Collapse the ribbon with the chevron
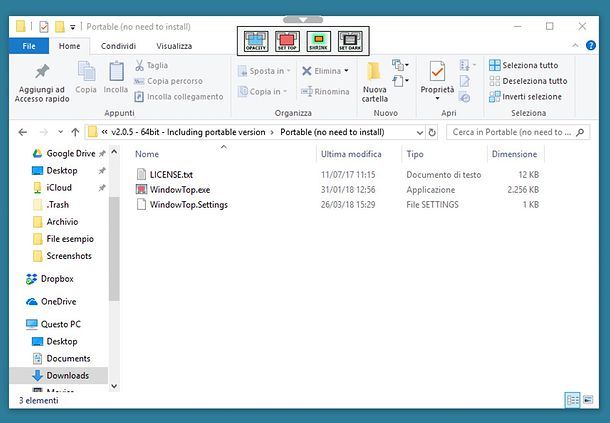610x423 pixels. [x=575, y=46]
